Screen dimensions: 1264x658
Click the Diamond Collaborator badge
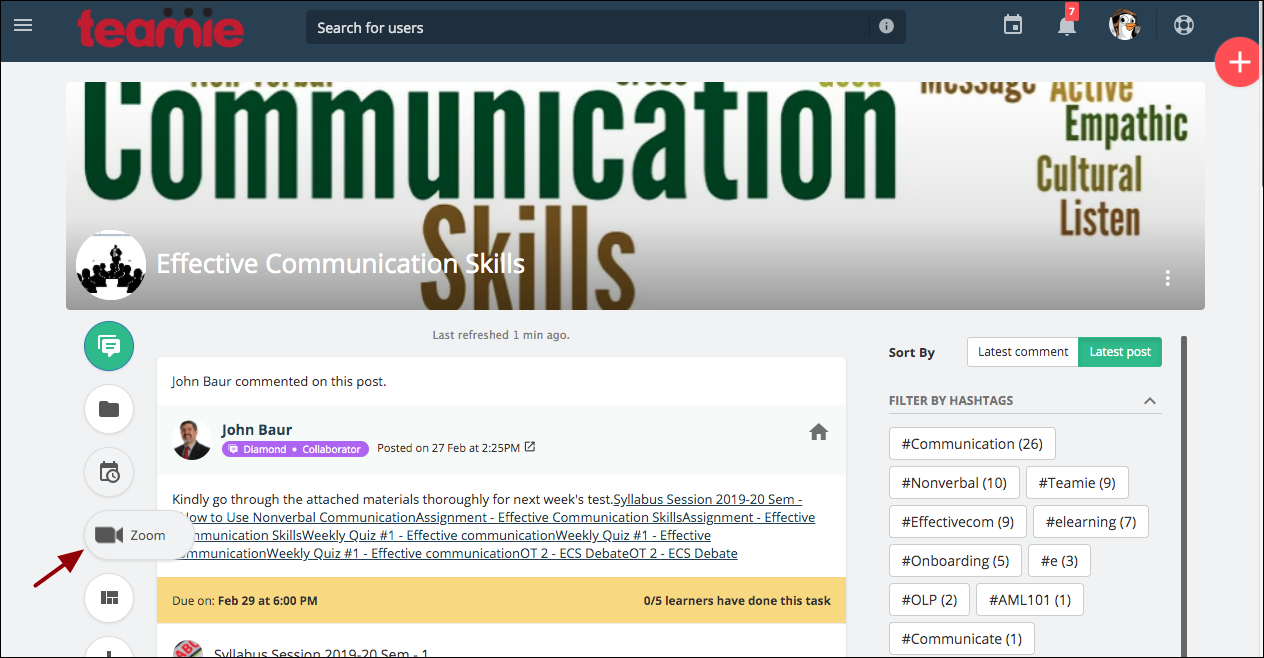point(295,449)
